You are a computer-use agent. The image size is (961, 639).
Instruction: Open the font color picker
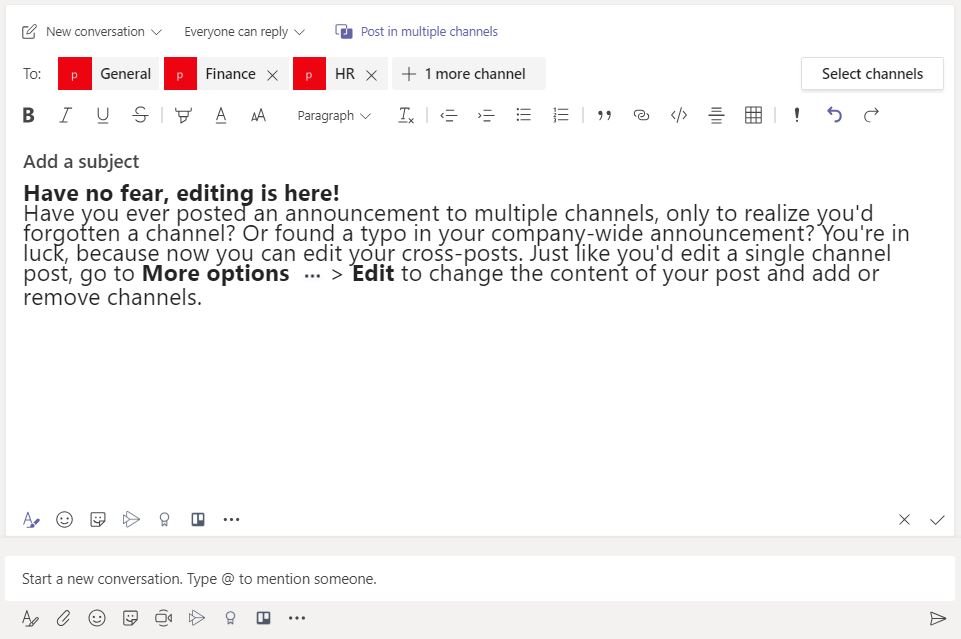(x=220, y=115)
